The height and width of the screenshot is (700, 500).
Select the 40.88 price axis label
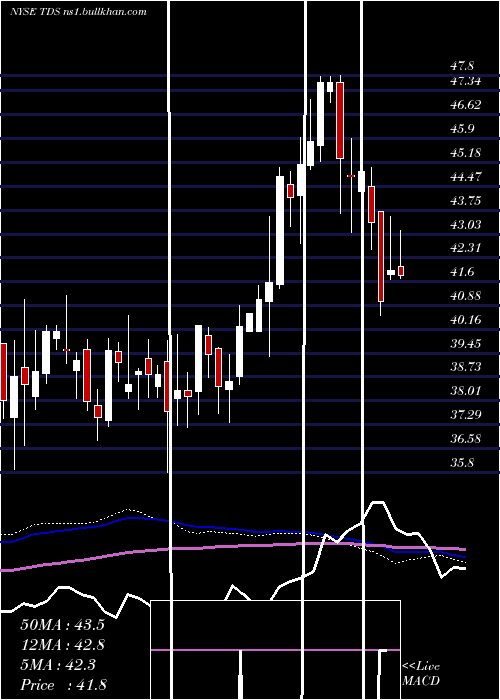pos(465,296)
